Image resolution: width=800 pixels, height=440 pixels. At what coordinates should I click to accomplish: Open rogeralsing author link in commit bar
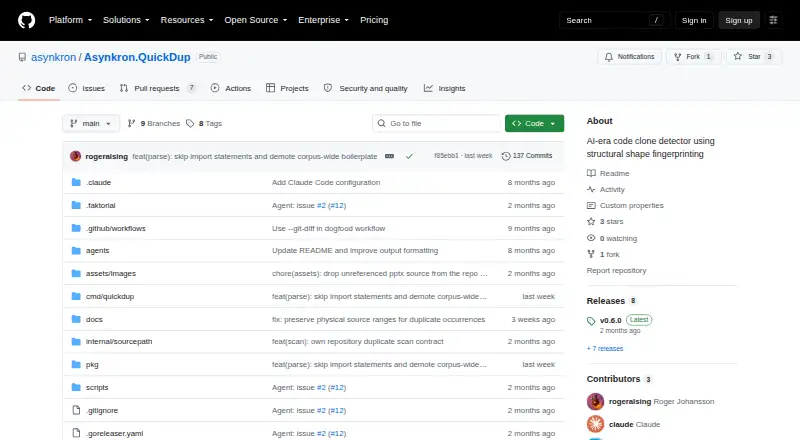tap(107, 156)
